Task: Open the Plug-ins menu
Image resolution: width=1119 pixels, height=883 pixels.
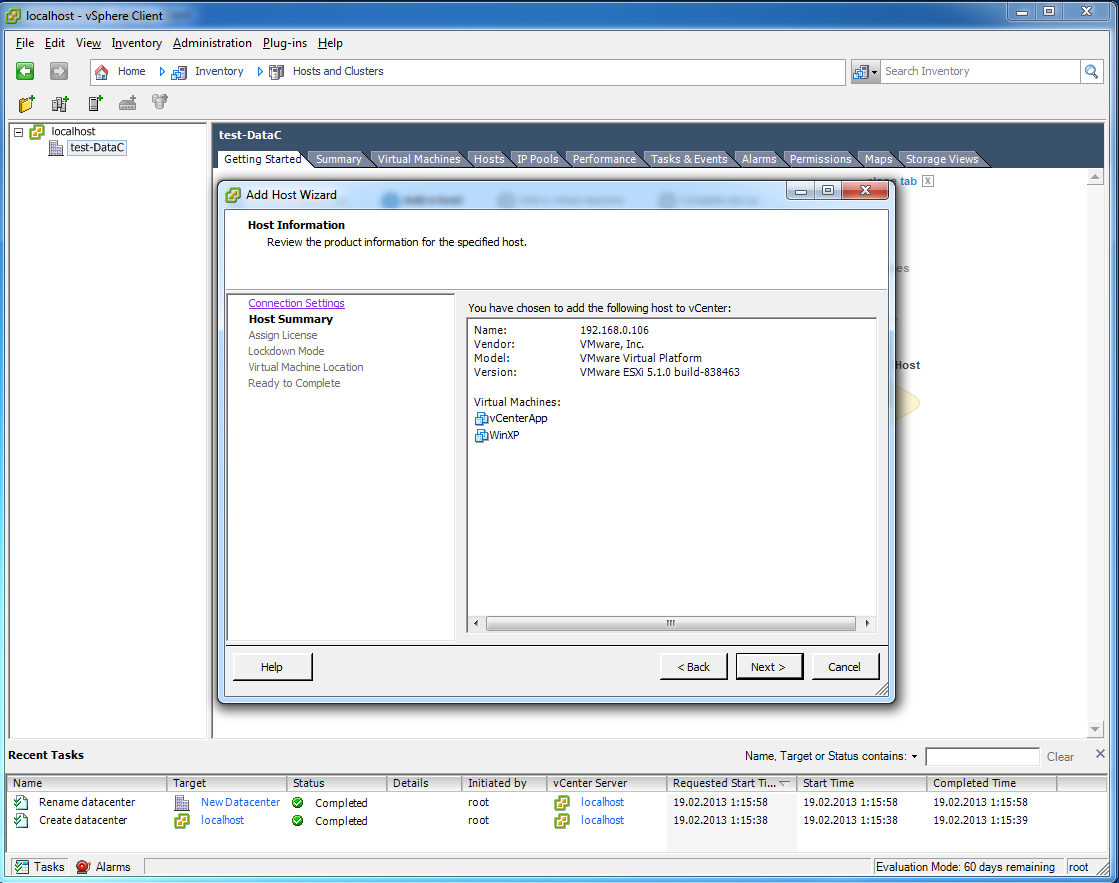Action: (x=285, y=43)
